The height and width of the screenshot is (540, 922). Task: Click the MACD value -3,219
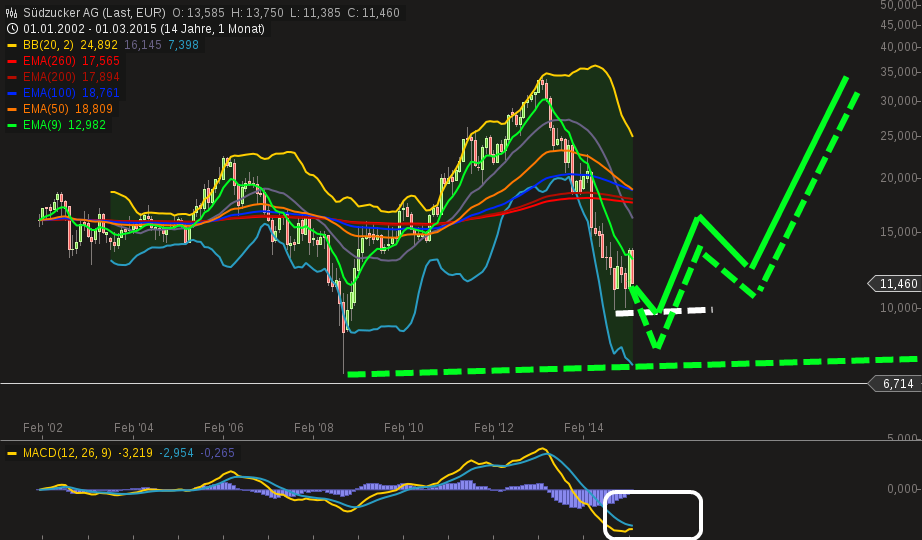point(135,453)
